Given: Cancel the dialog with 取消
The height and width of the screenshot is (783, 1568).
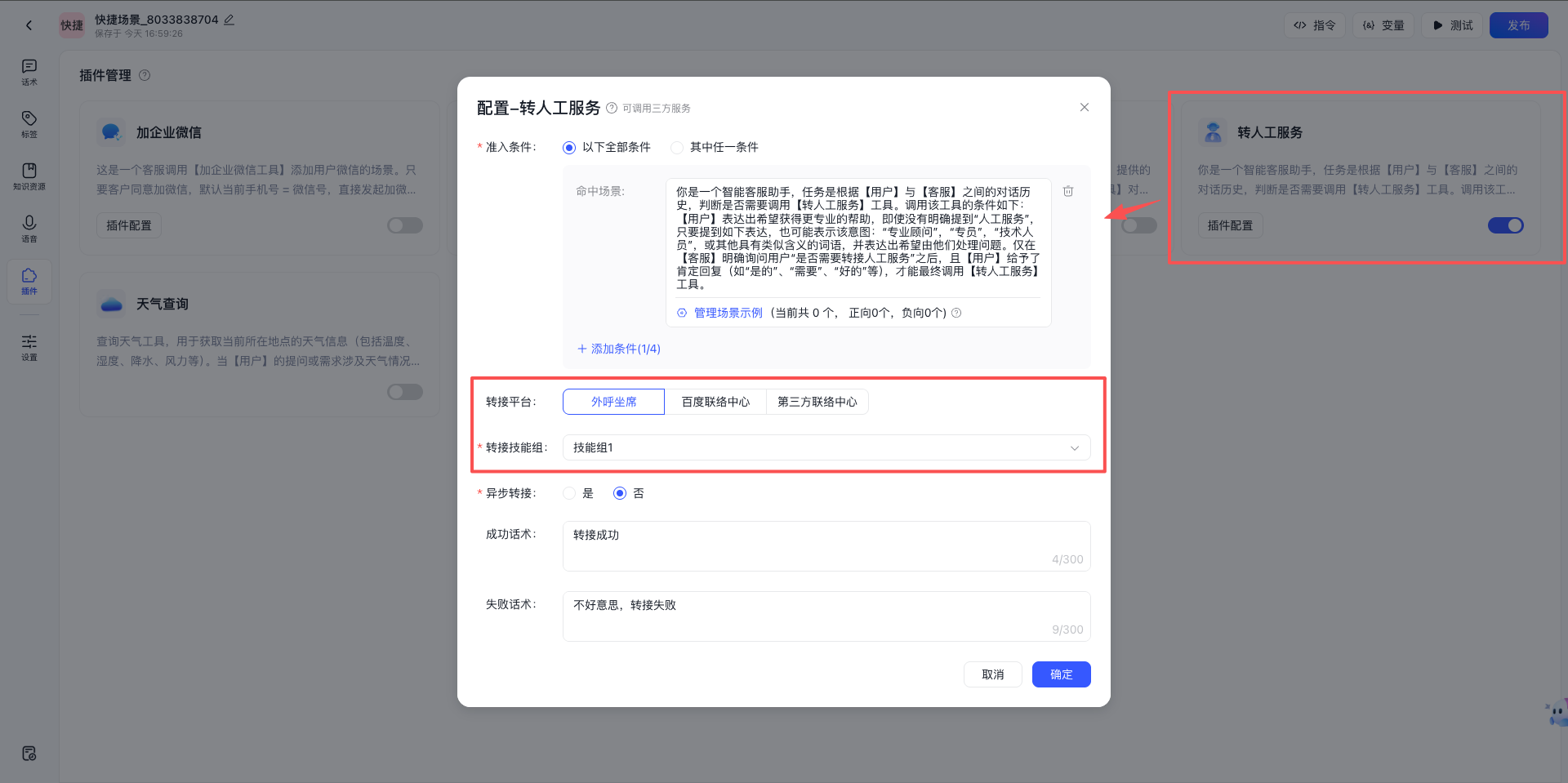Looking at the screenshot, I should [993, 674].
